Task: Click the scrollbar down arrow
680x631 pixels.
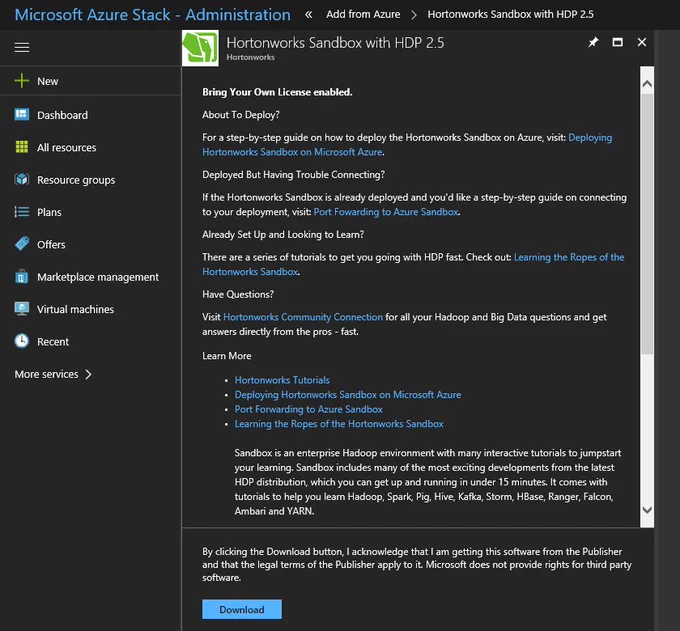Action: pyautogui.click(x=647, y=510)
